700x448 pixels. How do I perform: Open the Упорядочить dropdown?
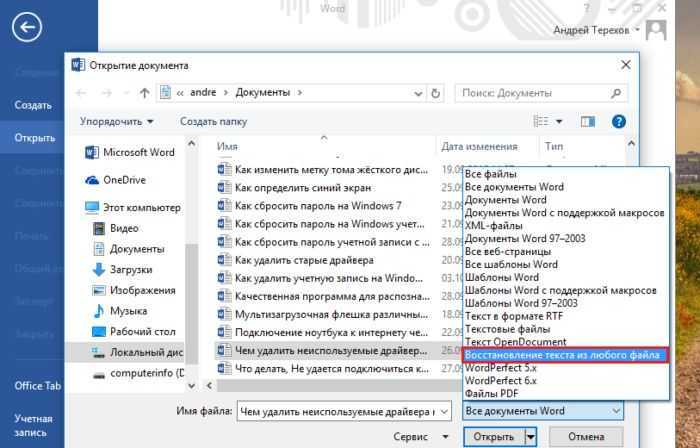point(117,121)
